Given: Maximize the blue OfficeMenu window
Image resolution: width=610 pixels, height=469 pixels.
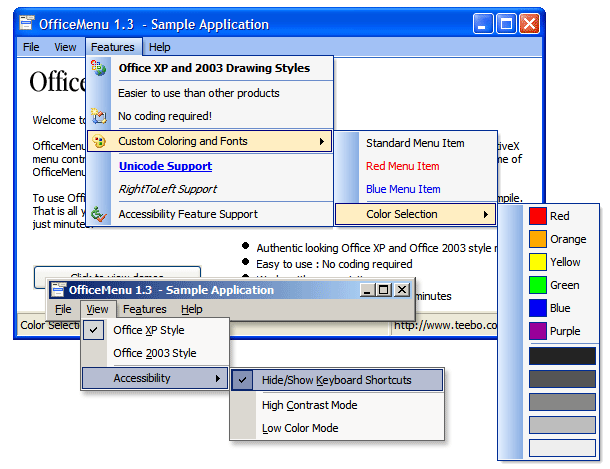Looking at the screenshot, I should point(506,24).
